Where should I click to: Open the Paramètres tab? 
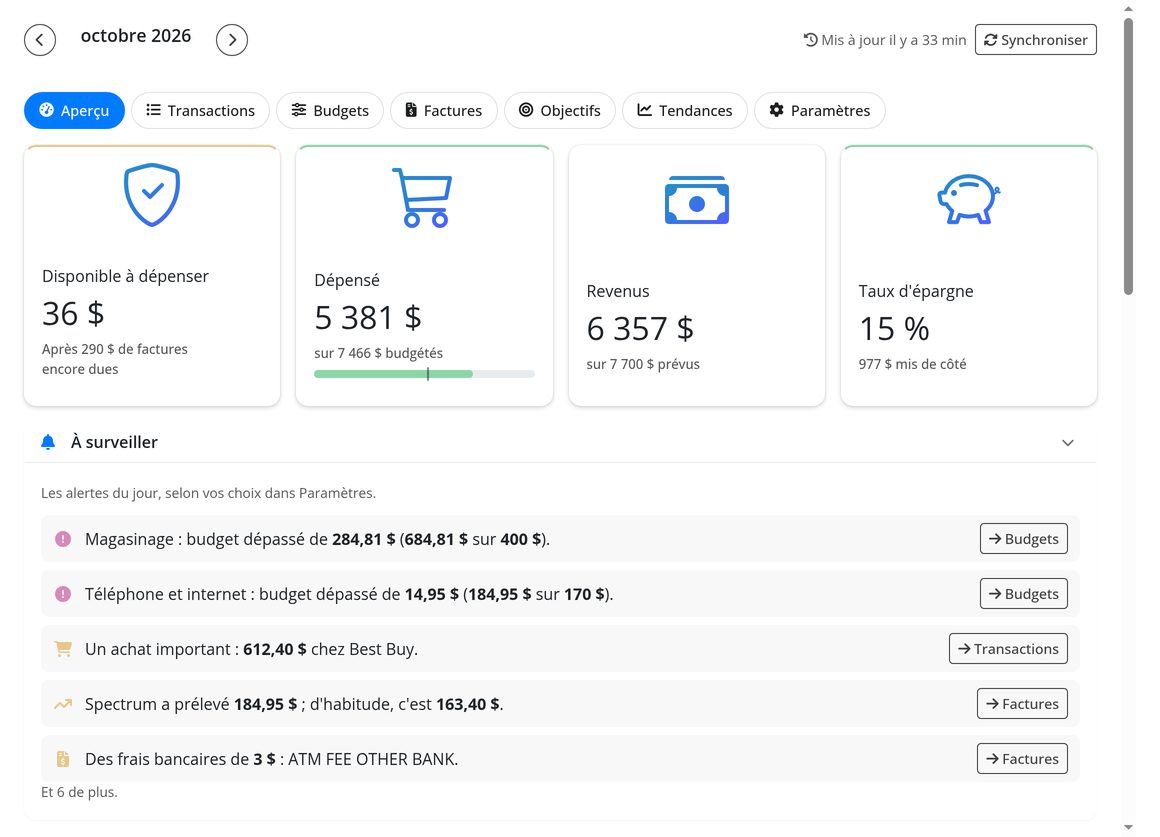coord(820,110)
